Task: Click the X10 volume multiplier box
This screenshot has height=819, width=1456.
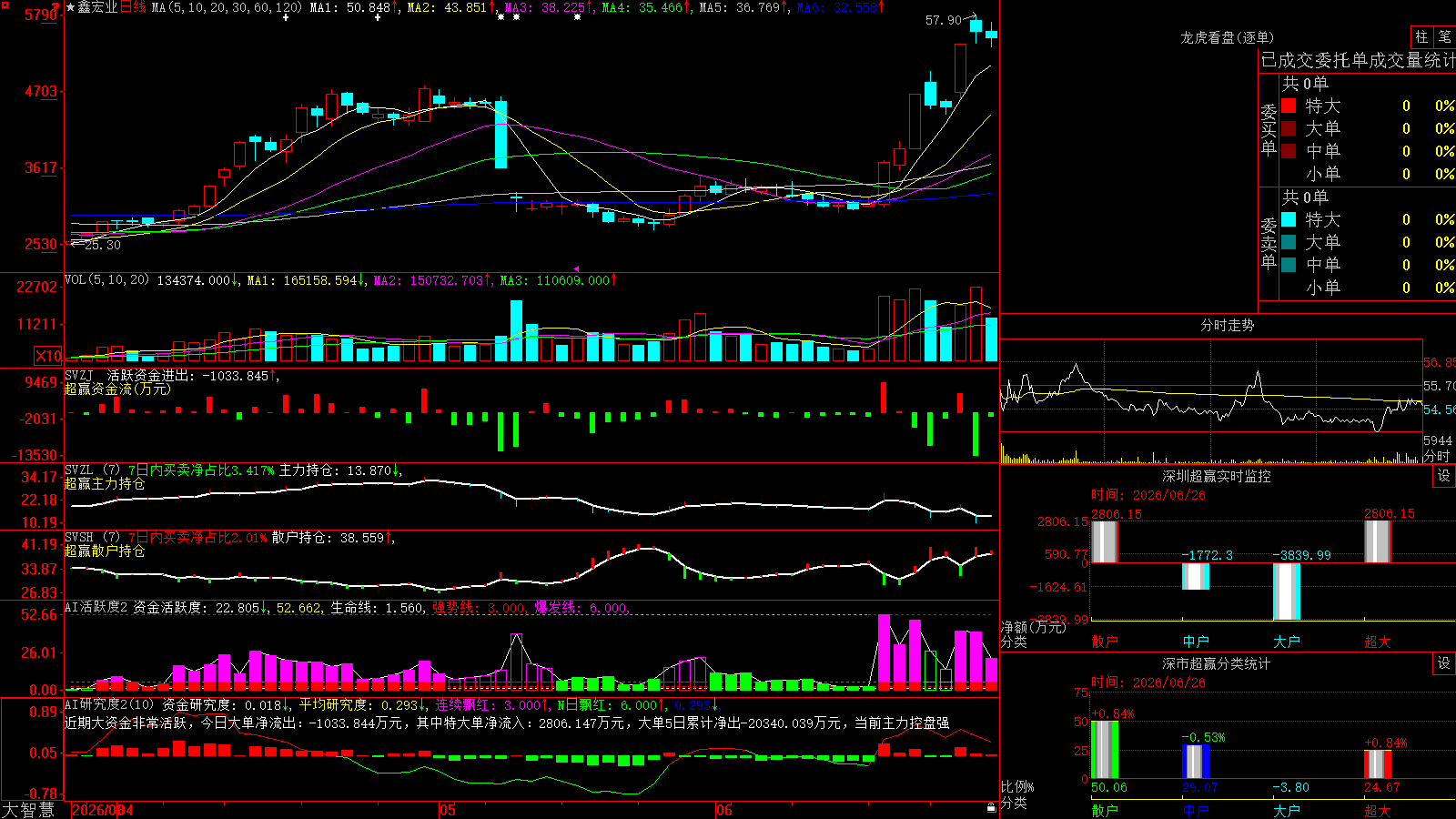Action: coord(48,356)
